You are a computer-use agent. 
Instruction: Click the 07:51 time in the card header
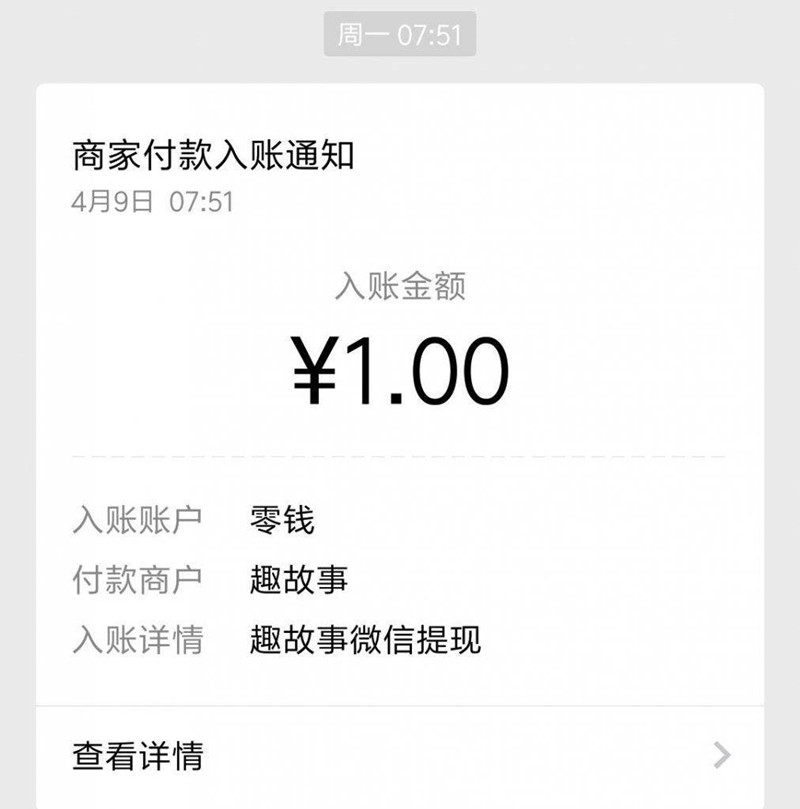click(x=202, y=201)
